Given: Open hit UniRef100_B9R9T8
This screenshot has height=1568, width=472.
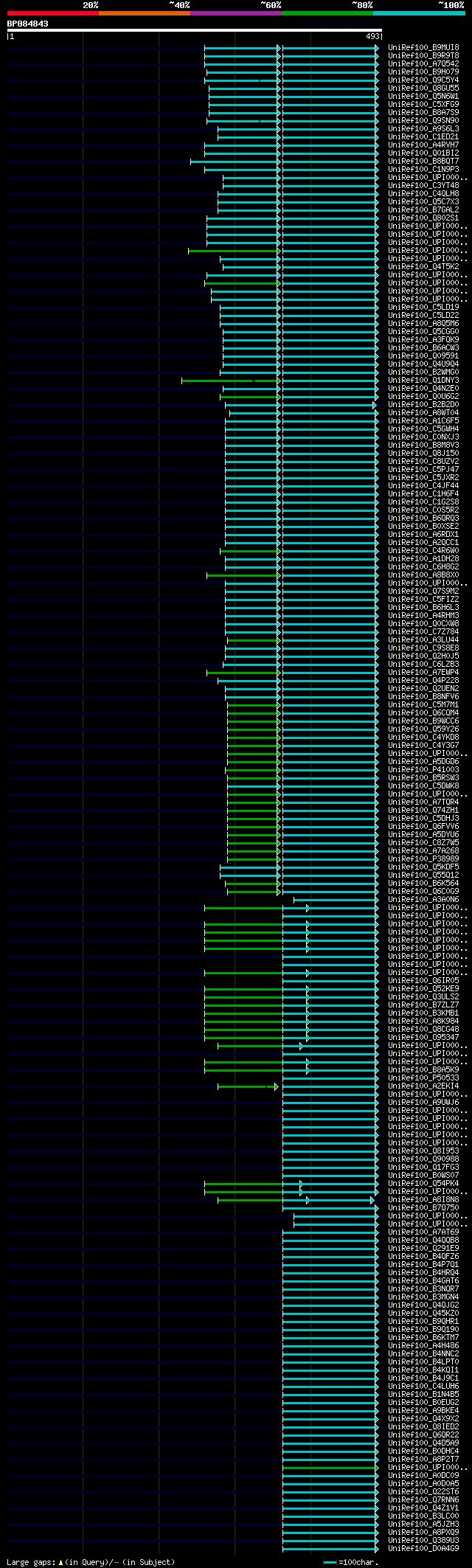Looking at the screenshot, I should click(423, 55).
